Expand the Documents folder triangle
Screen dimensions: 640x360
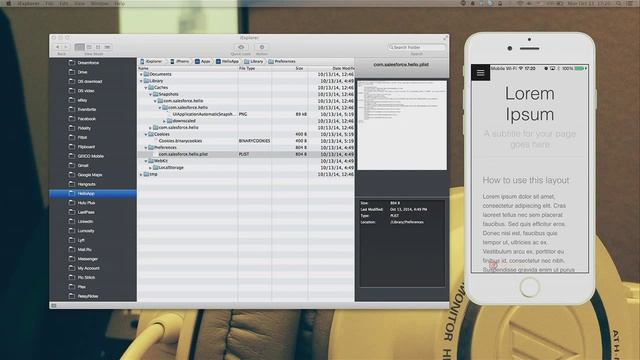141,74
